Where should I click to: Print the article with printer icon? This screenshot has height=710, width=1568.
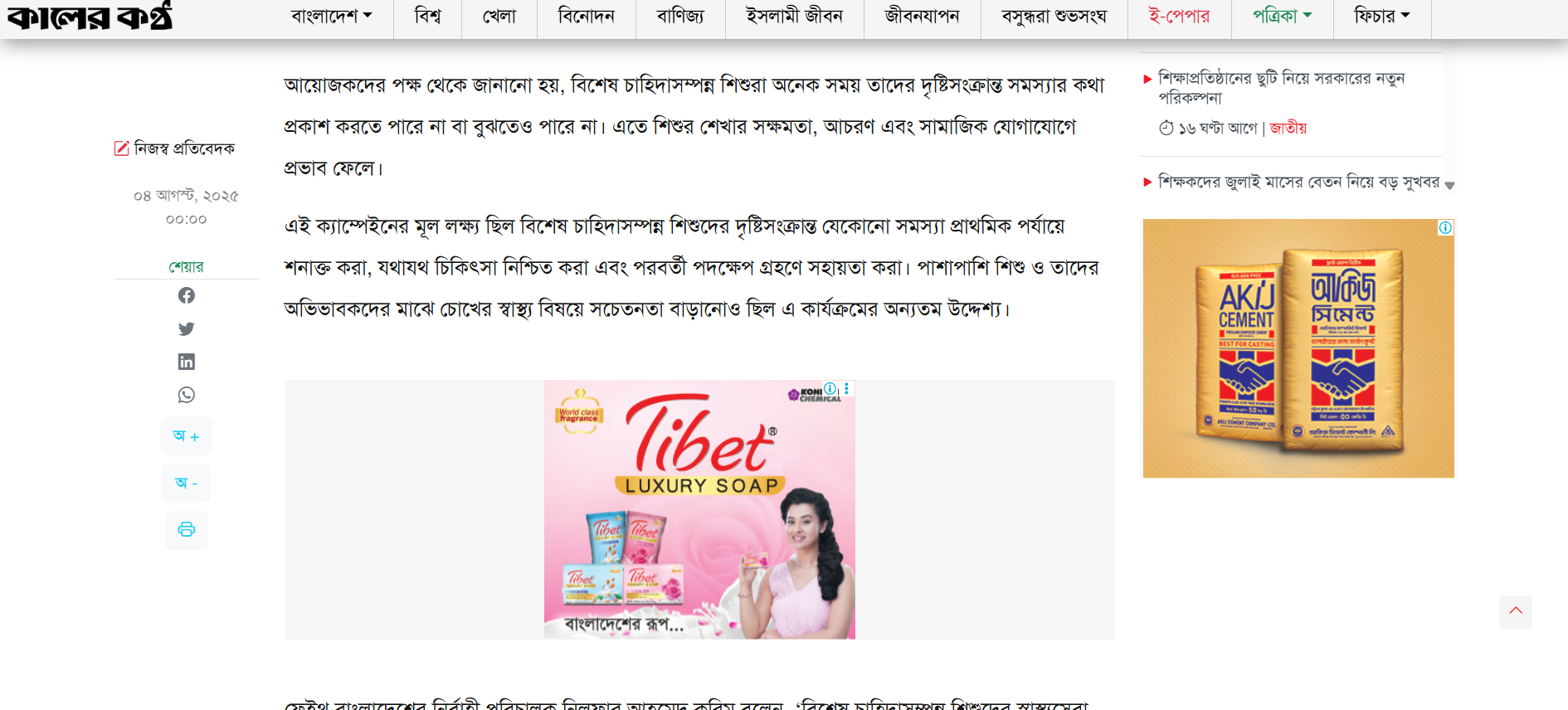187,529
